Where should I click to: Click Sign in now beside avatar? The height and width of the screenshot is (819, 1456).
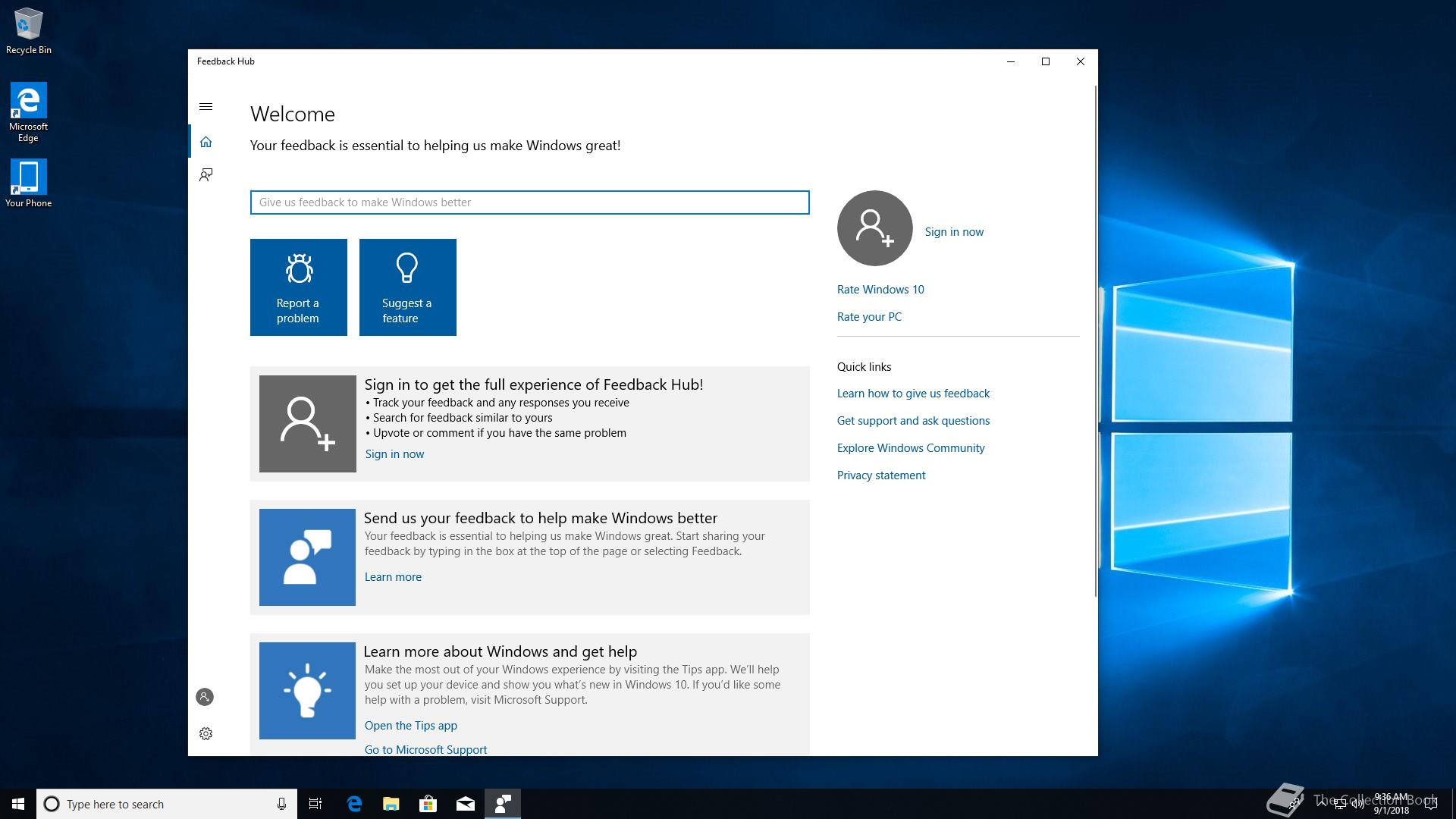(954, 232)
